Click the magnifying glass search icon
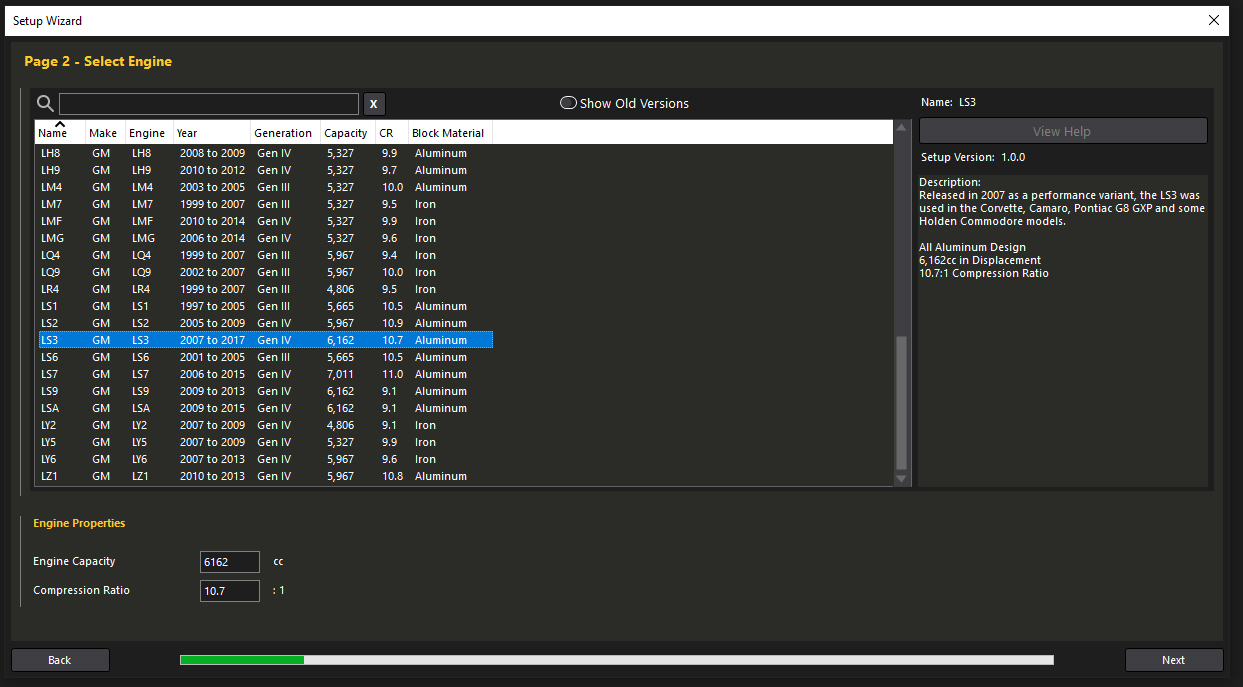1243x687 pixels. 45,103
